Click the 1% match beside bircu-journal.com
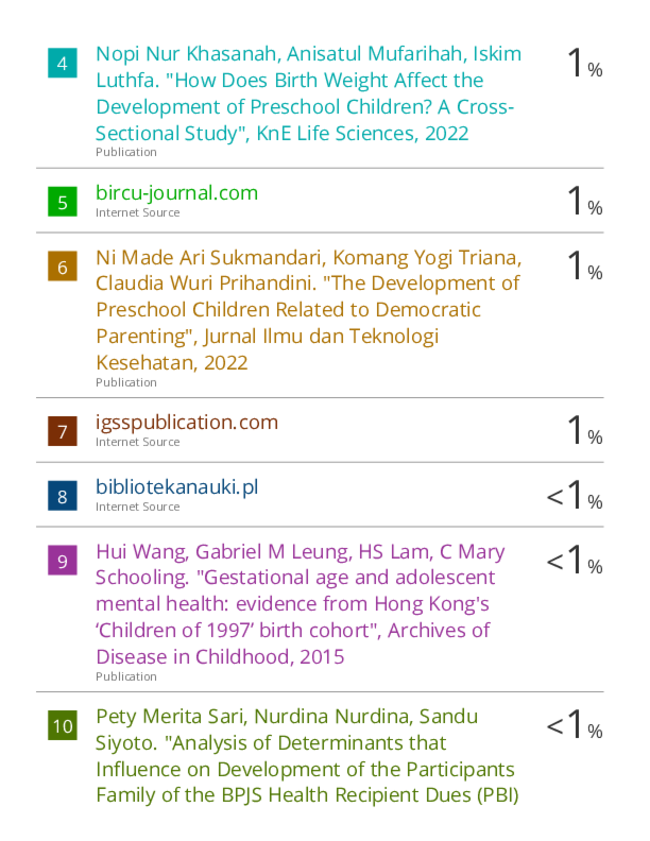The width and height of the screenshot is (650, 841). pos(585,201)
